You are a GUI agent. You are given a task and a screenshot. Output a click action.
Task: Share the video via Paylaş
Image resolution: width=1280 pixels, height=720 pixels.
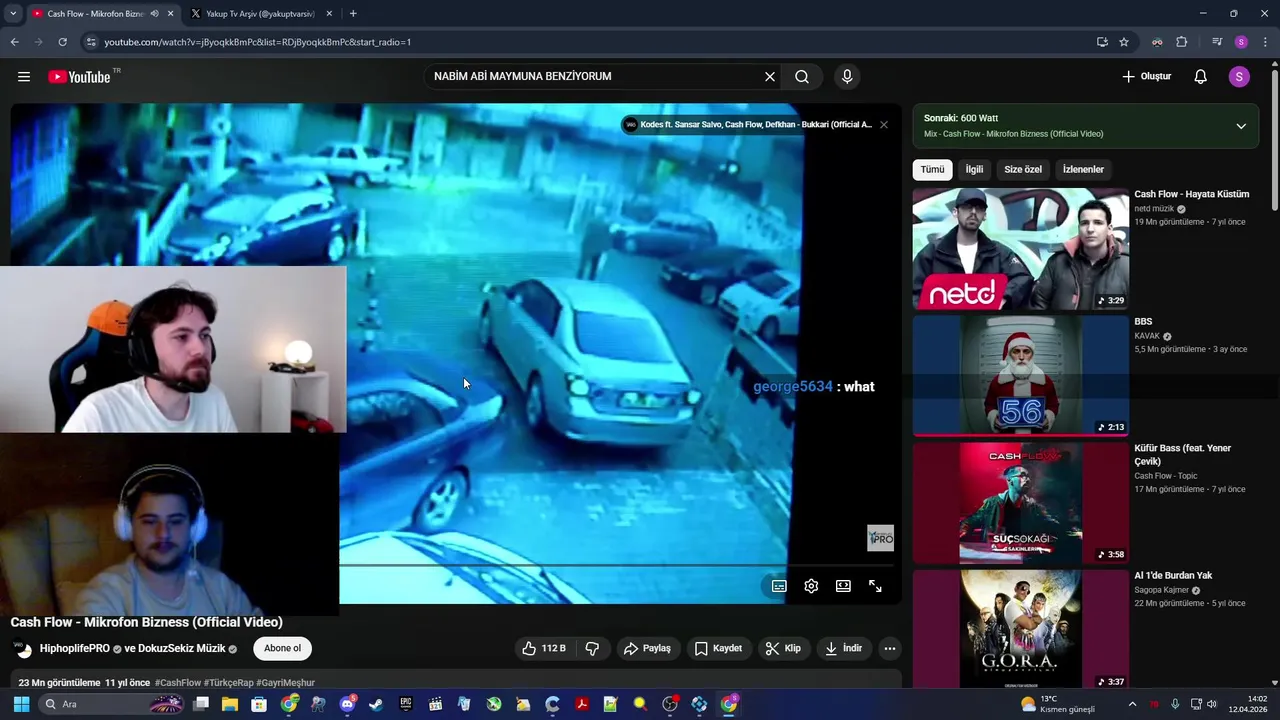[647, 648]
